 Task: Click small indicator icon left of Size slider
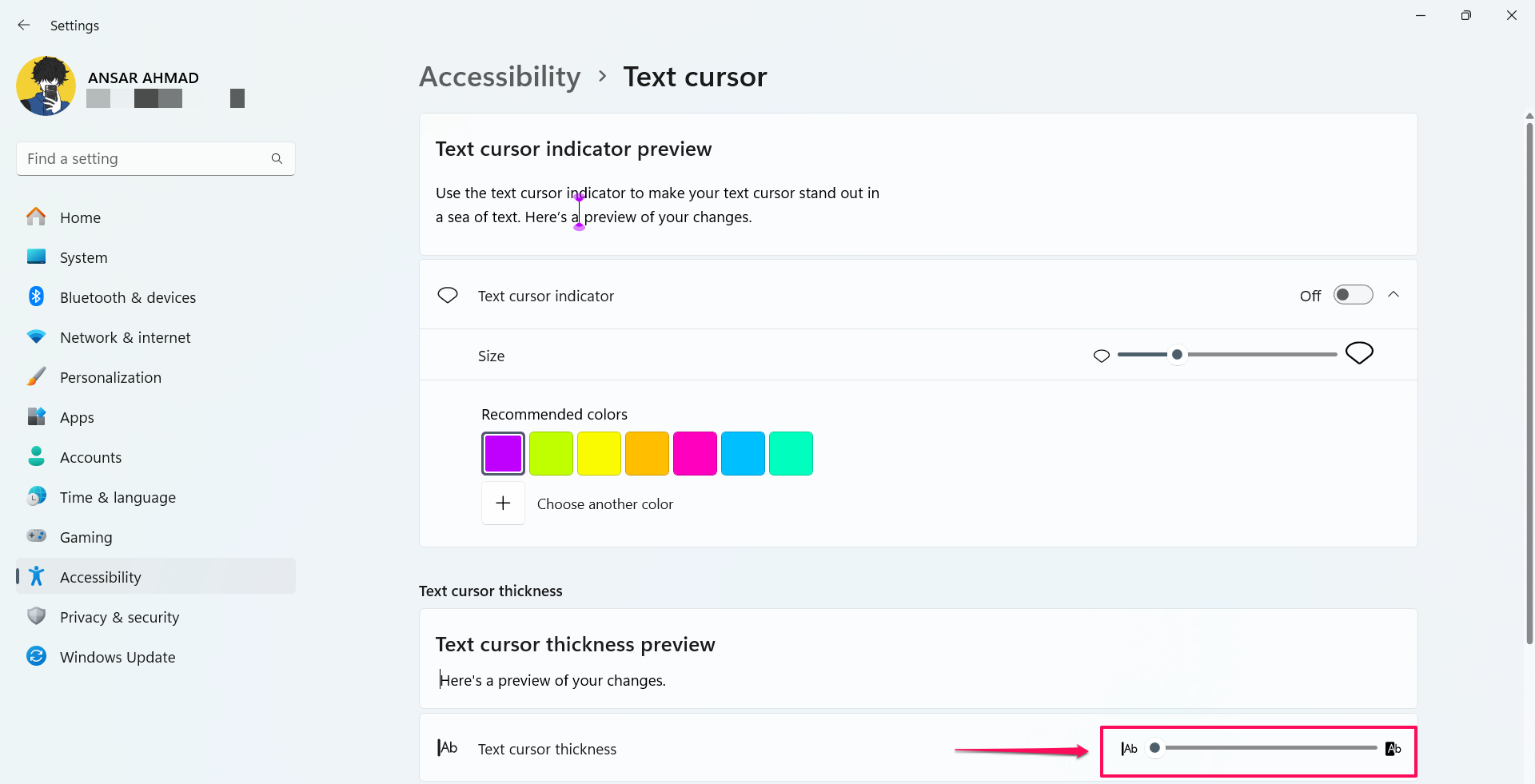point(1102,356)
